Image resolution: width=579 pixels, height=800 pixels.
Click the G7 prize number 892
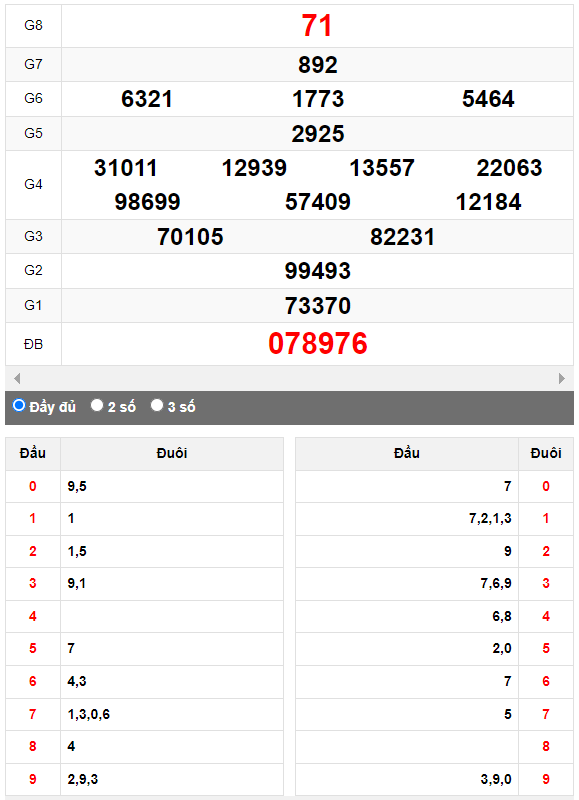click(x=318, y=65)
